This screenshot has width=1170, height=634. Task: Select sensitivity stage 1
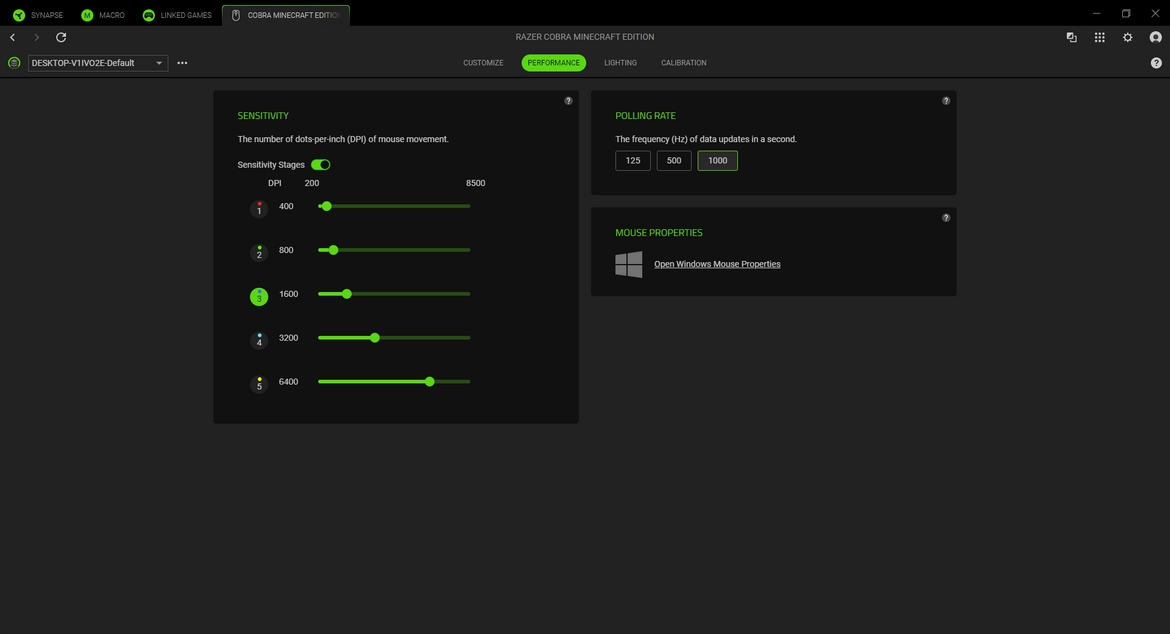(259, 209)
